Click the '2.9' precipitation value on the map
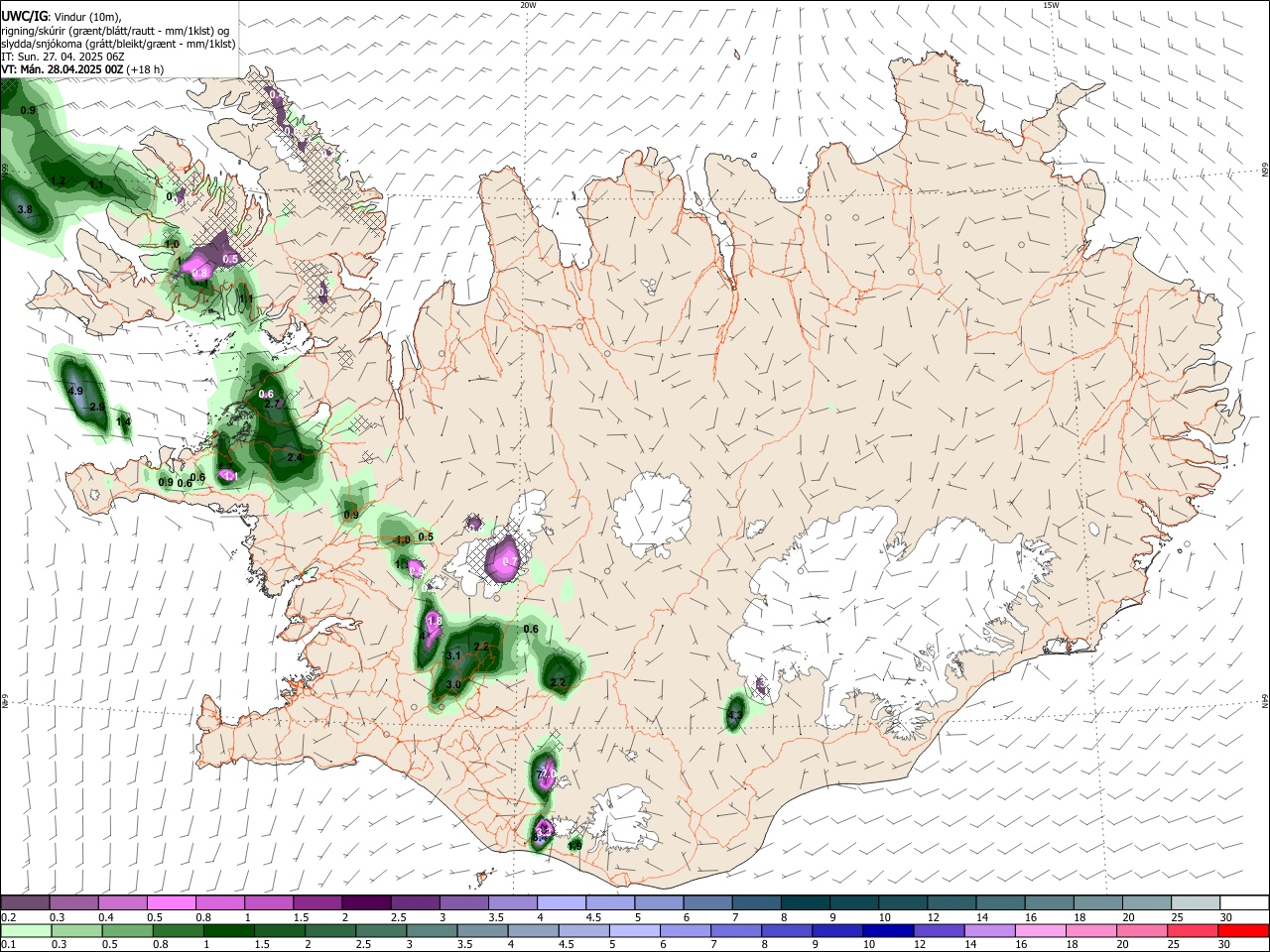 [x=97, y=408]
